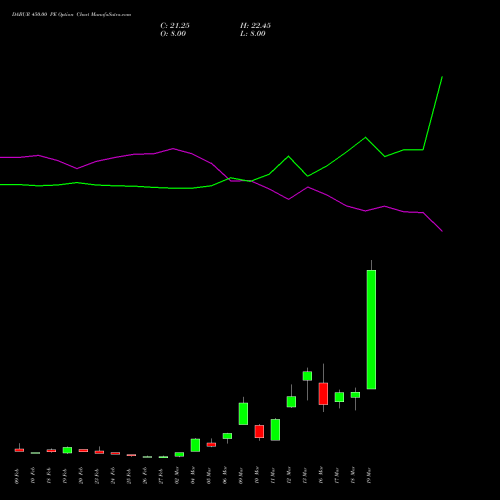Click the purple indicator line at its end point

coord(442,231)
